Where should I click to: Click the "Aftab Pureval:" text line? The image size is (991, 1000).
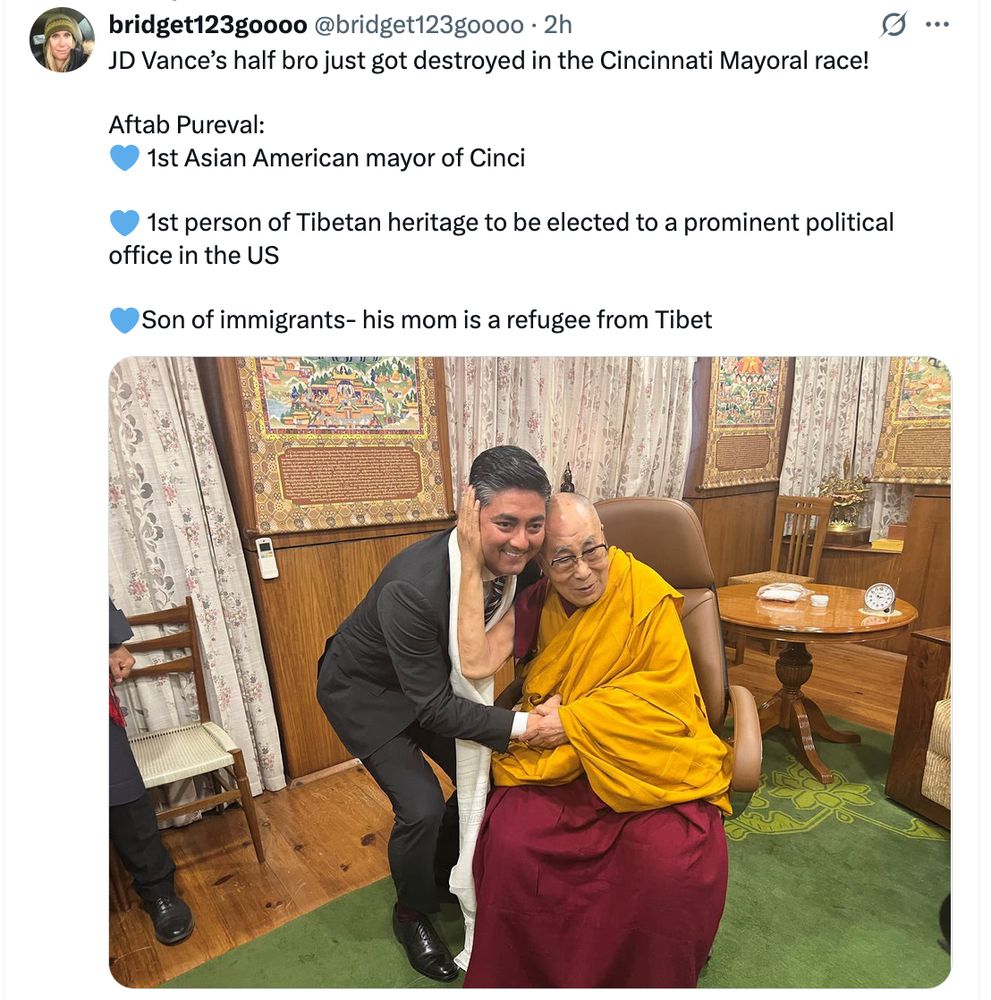tap(186, 124)
